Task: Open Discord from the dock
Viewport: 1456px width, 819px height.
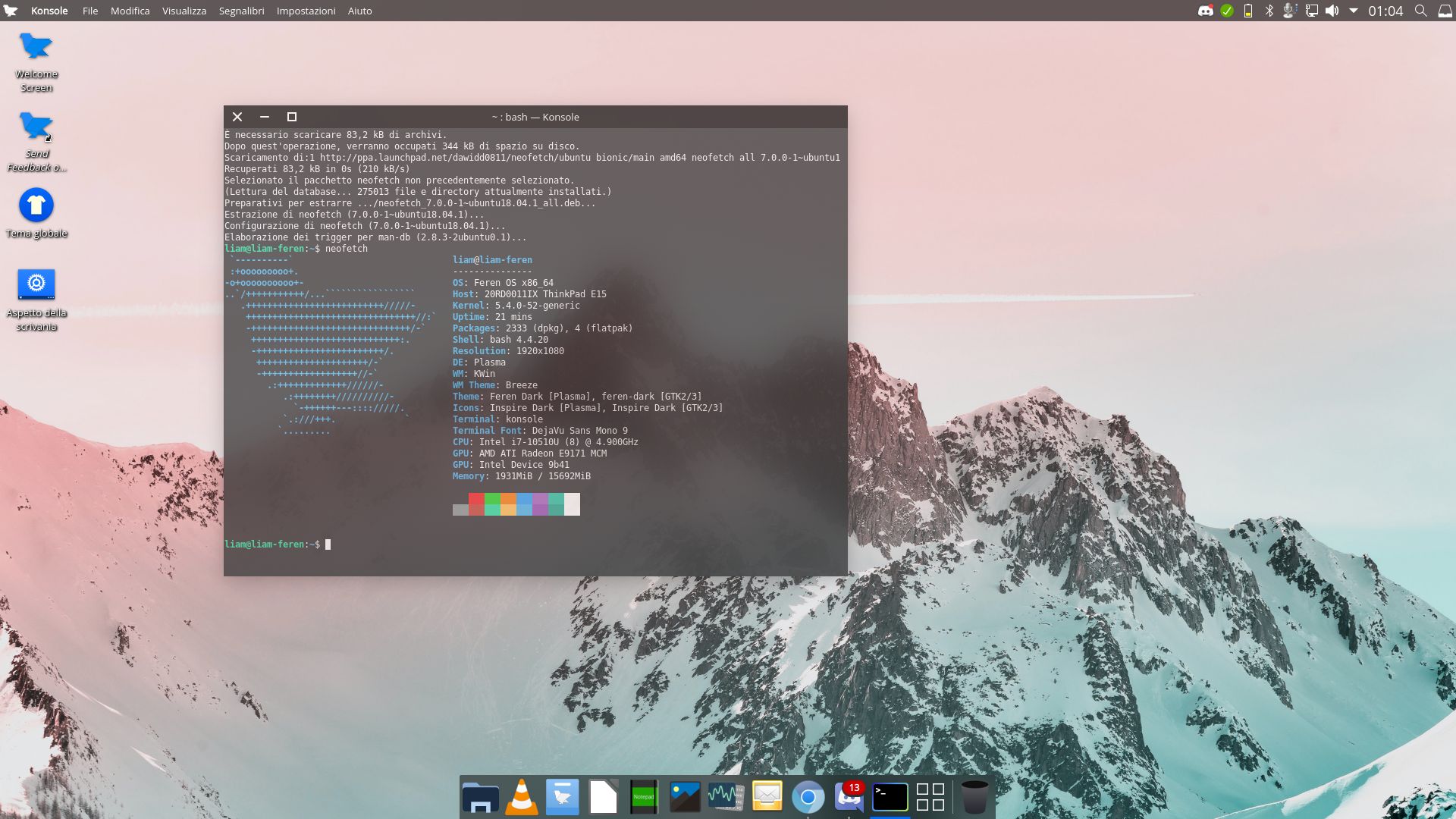Action: (848, 797)
